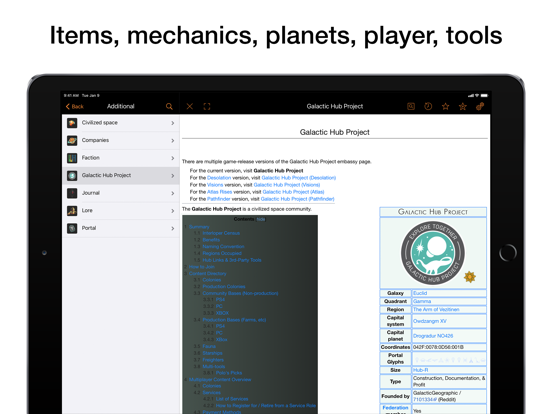
Task: Open the find-in-page icon in the article toolbar
Action: (x=411, y=106)
